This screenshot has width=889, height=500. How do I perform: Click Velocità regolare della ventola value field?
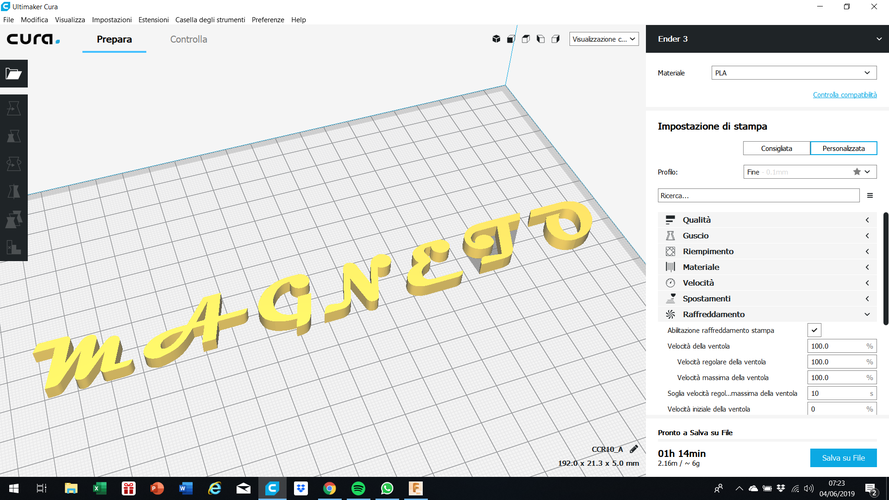click(x=841, y=362)
